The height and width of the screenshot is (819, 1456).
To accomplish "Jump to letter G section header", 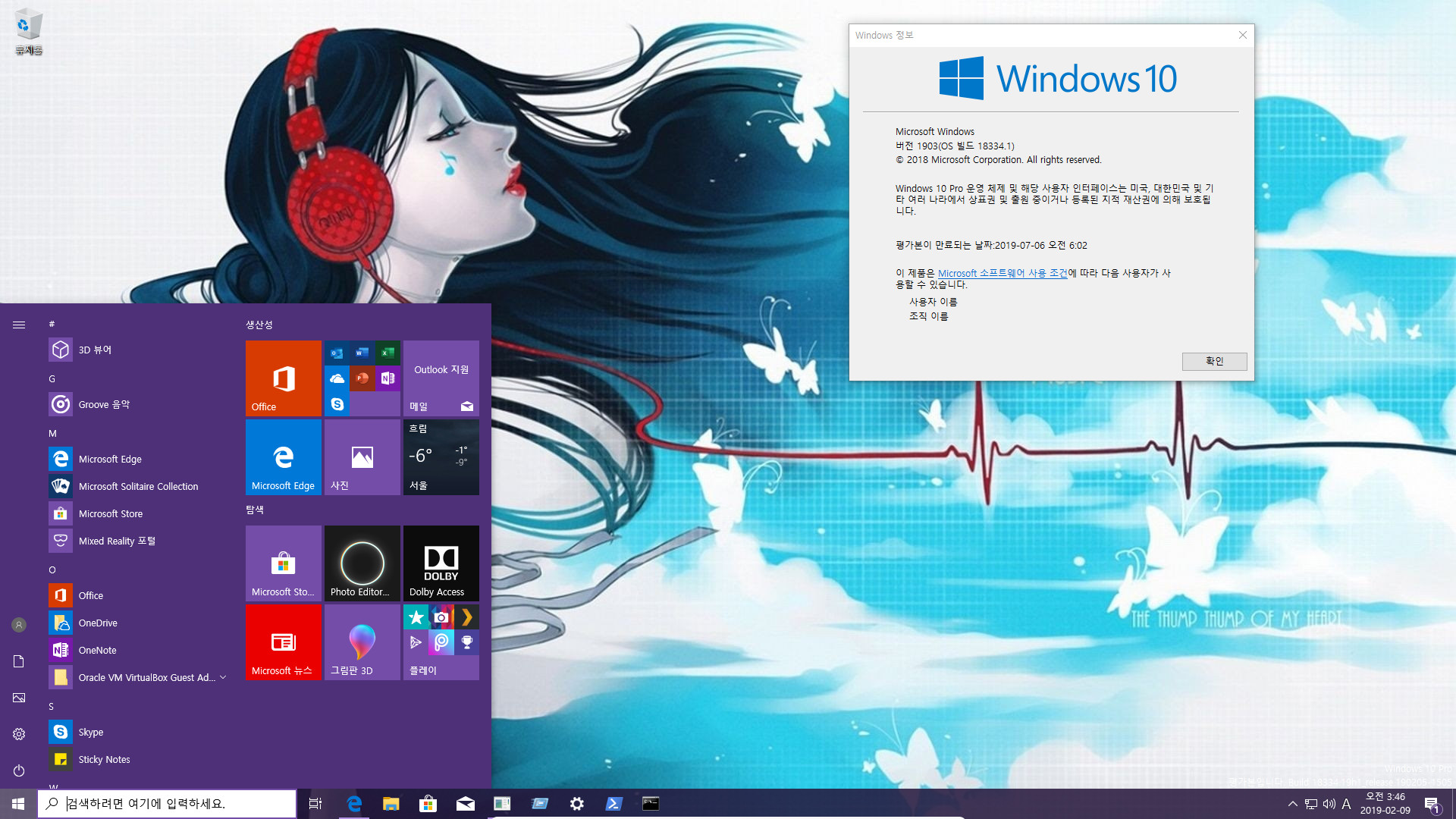I will click(52, 378).
